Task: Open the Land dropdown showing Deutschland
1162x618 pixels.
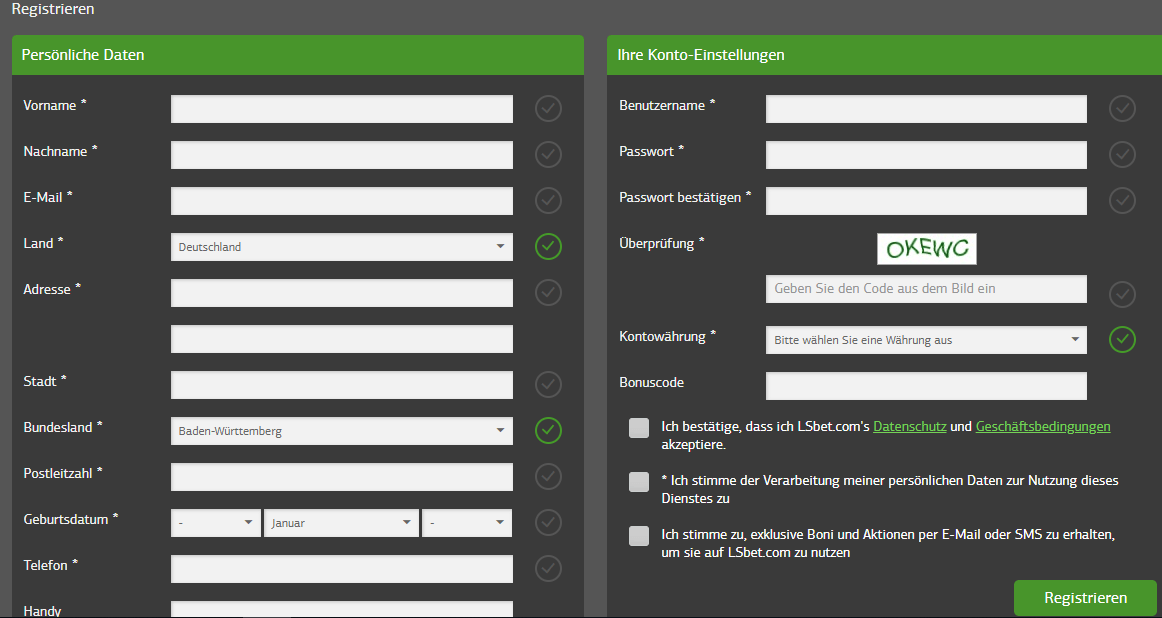Action: click(x=341, y=247)
